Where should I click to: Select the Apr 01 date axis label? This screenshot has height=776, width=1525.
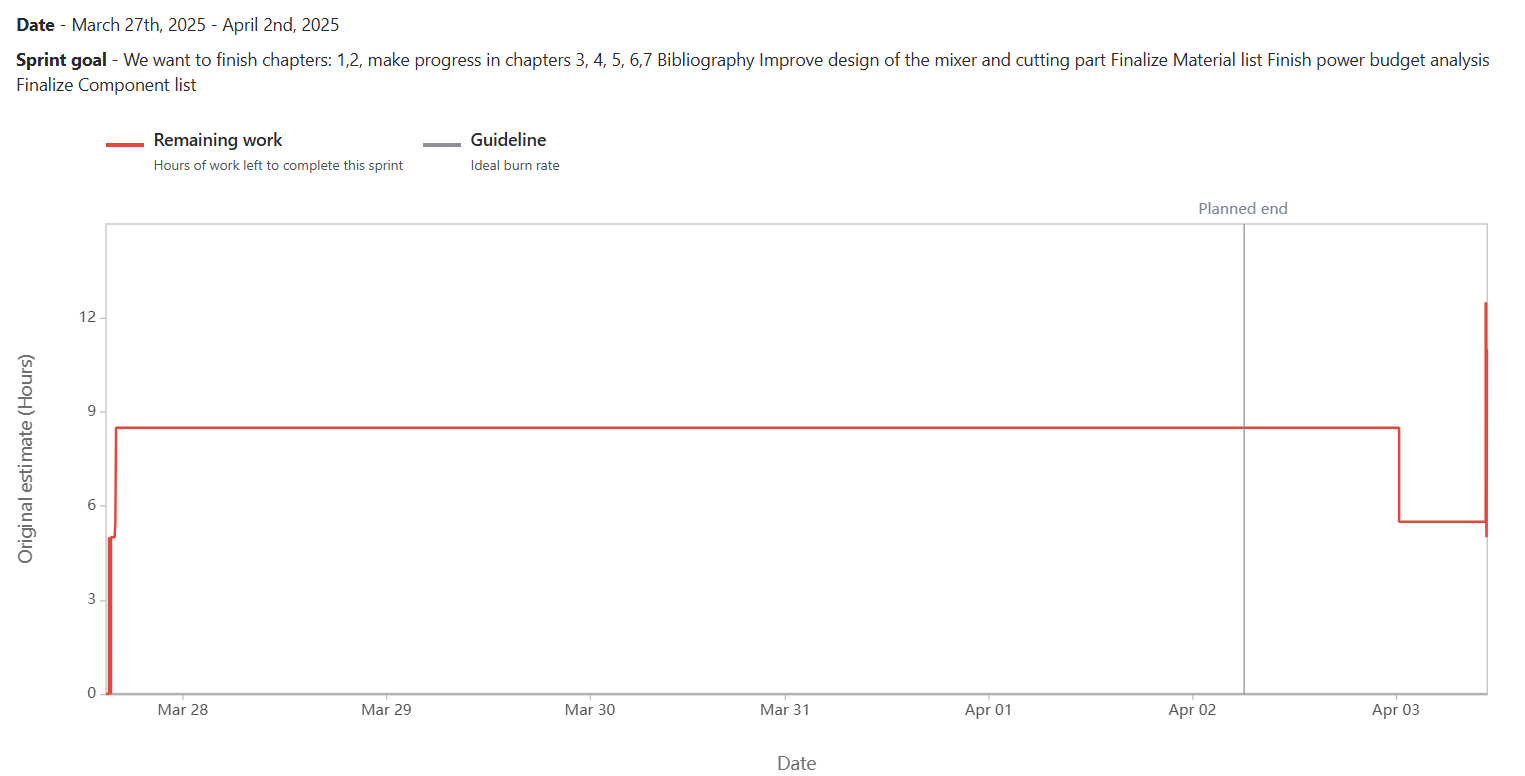pyautogui.click(x=989, y=711)
